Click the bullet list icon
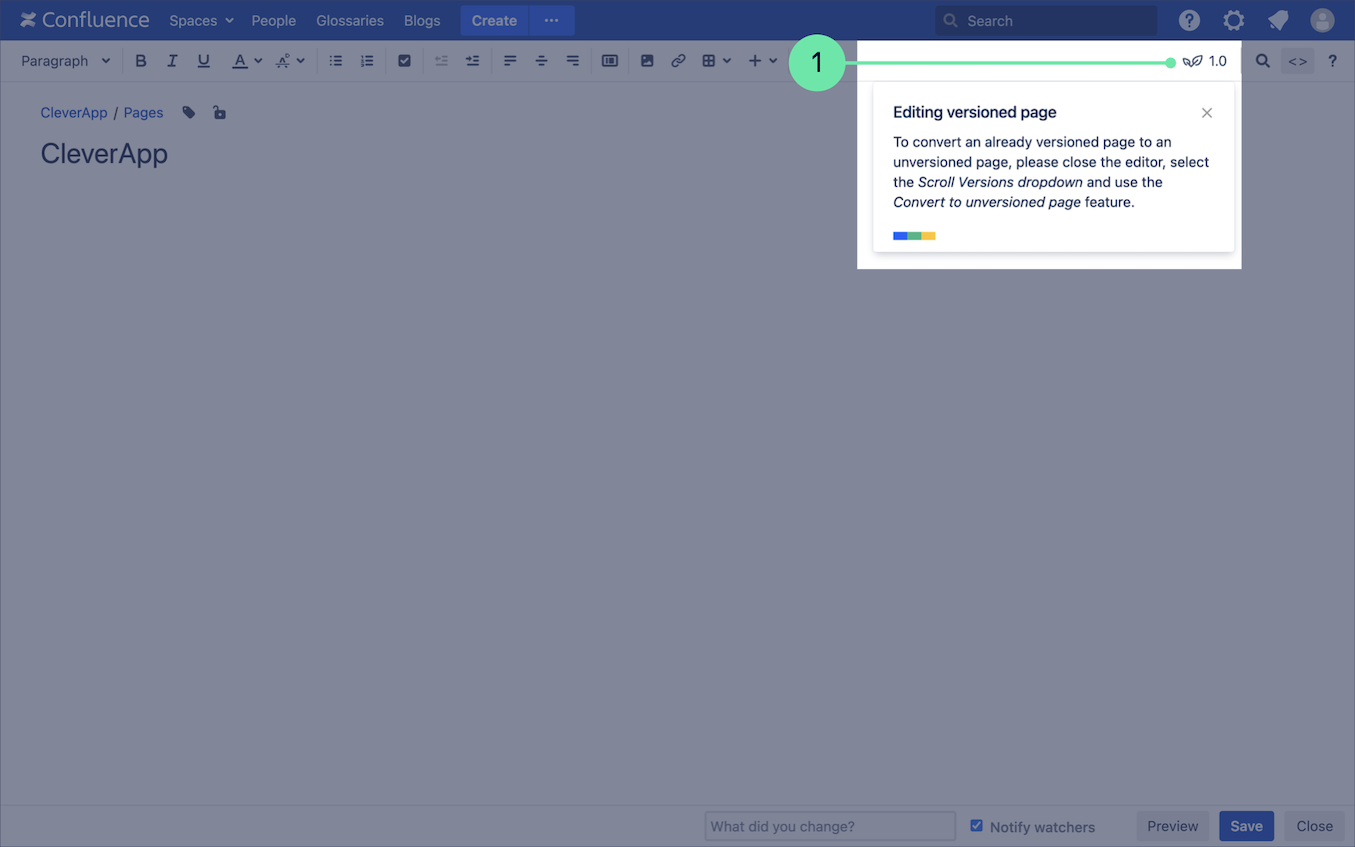 [336, 61]
